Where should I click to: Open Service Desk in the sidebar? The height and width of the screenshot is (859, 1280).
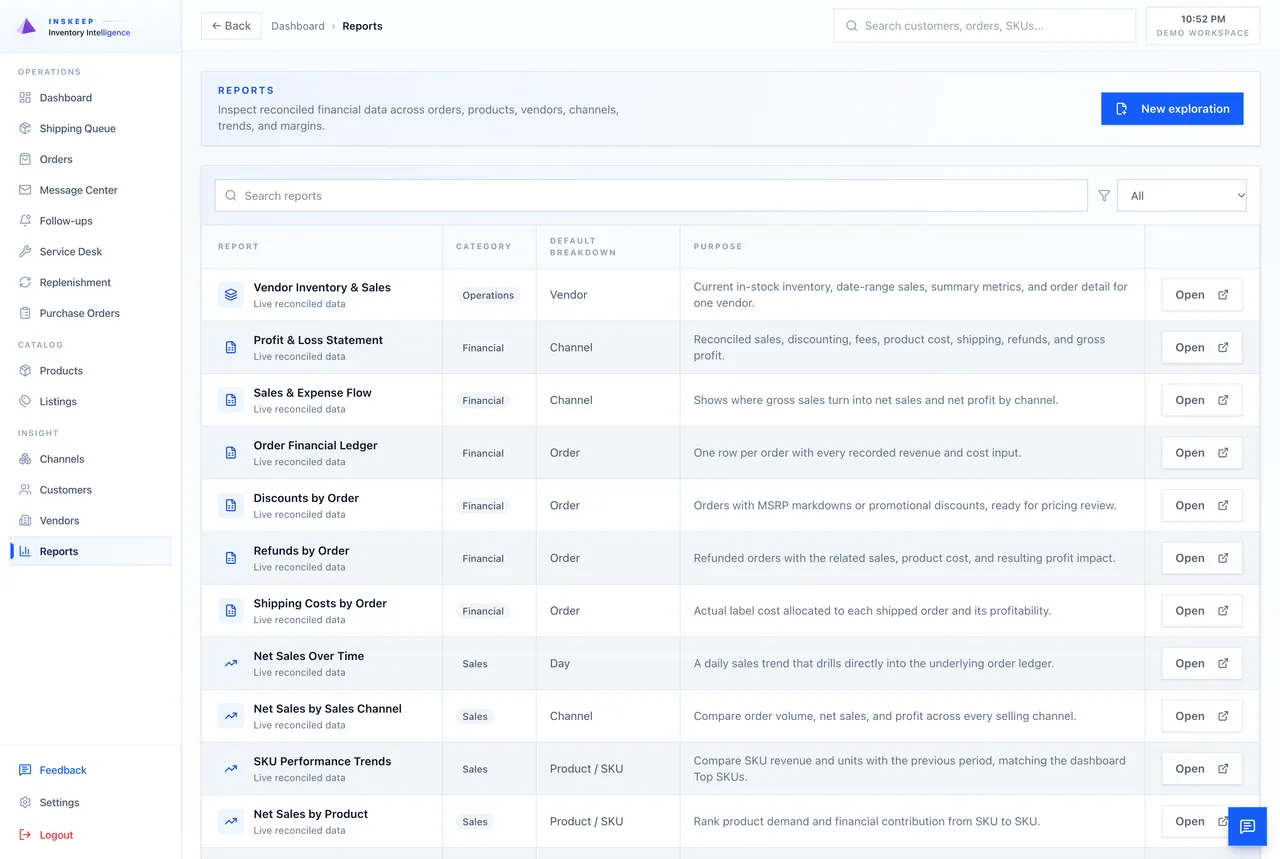(90, 252)
